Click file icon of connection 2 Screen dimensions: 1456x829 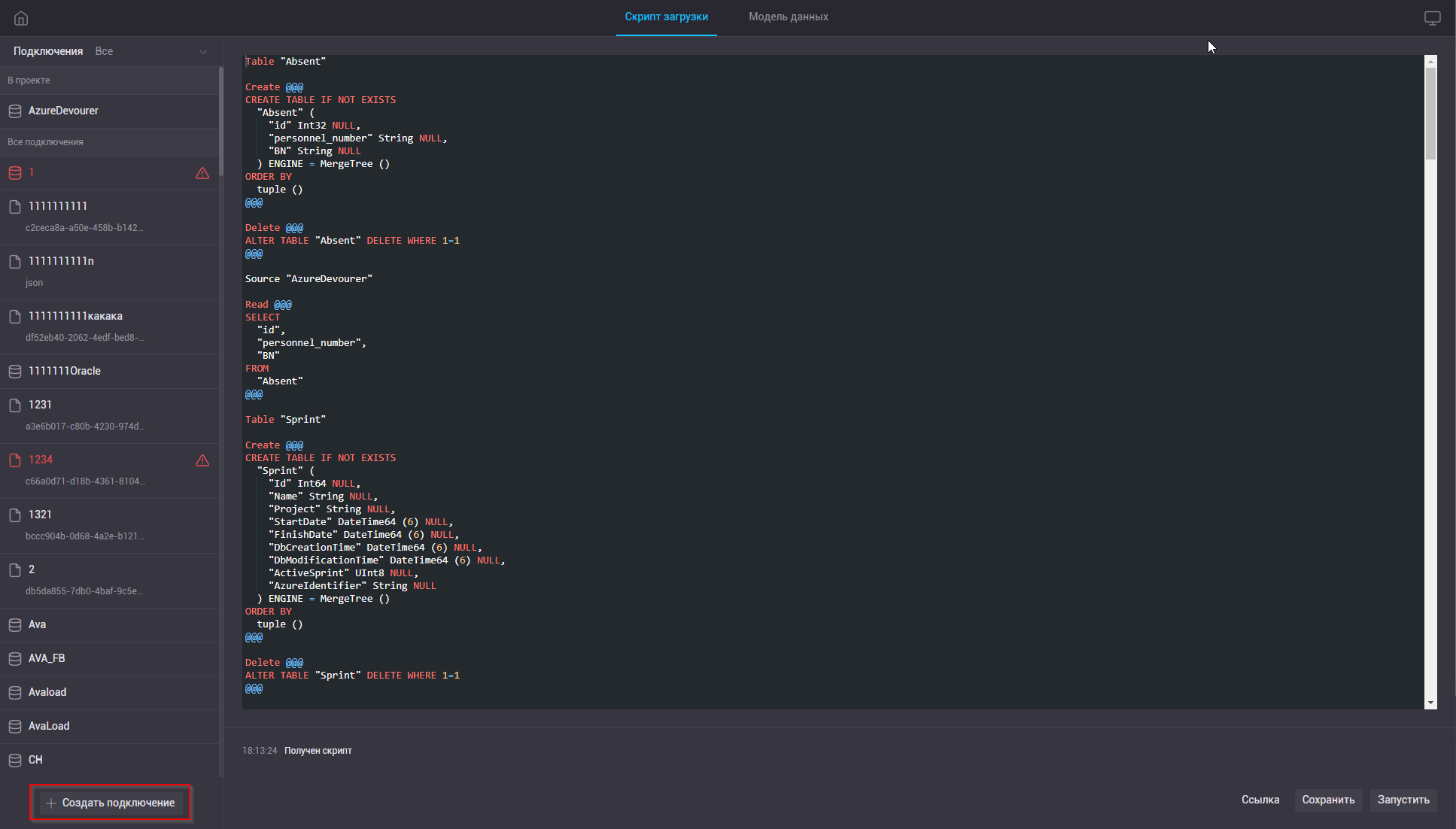pos(15,570)
